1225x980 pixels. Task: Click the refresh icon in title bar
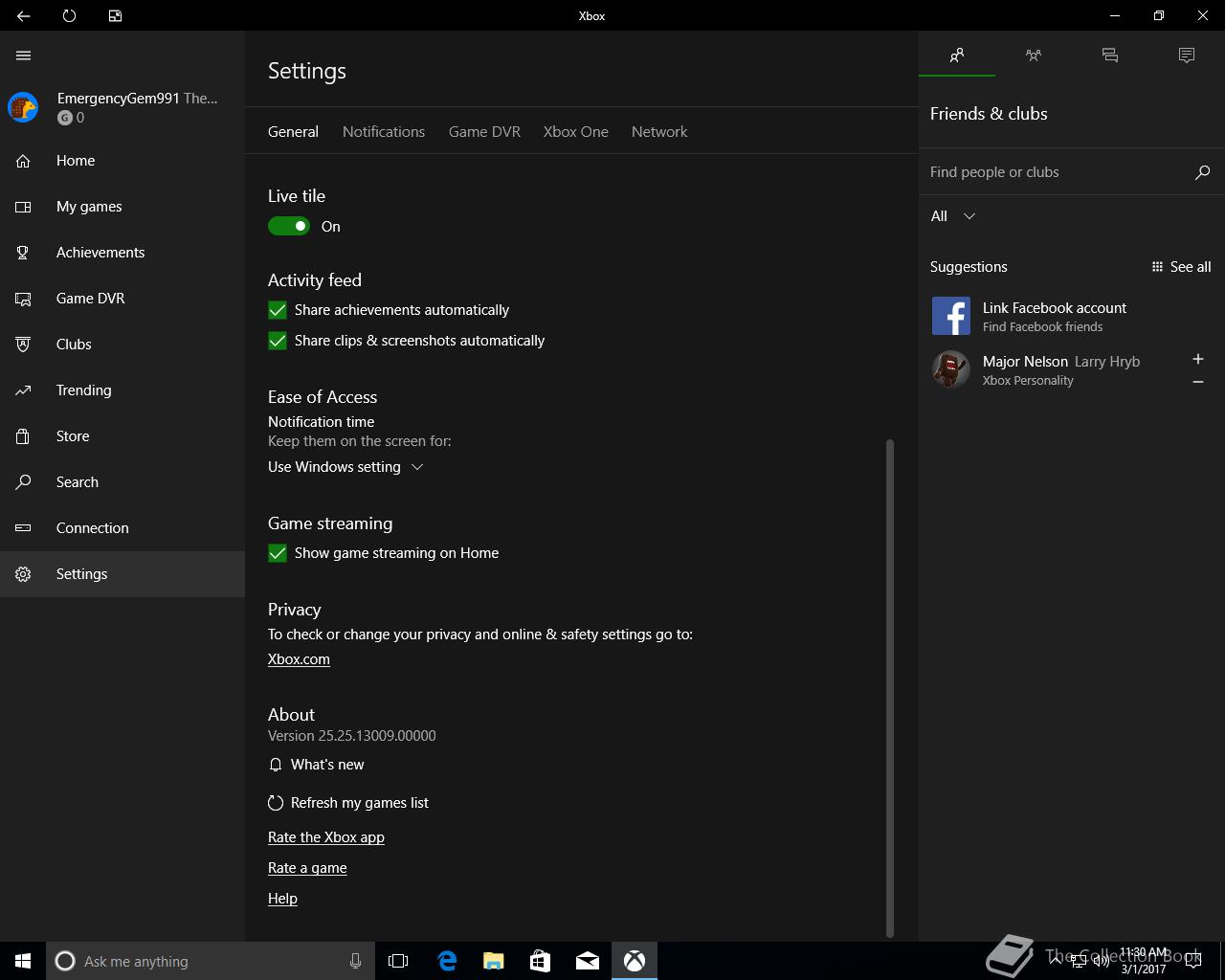(x=69, y=15)
